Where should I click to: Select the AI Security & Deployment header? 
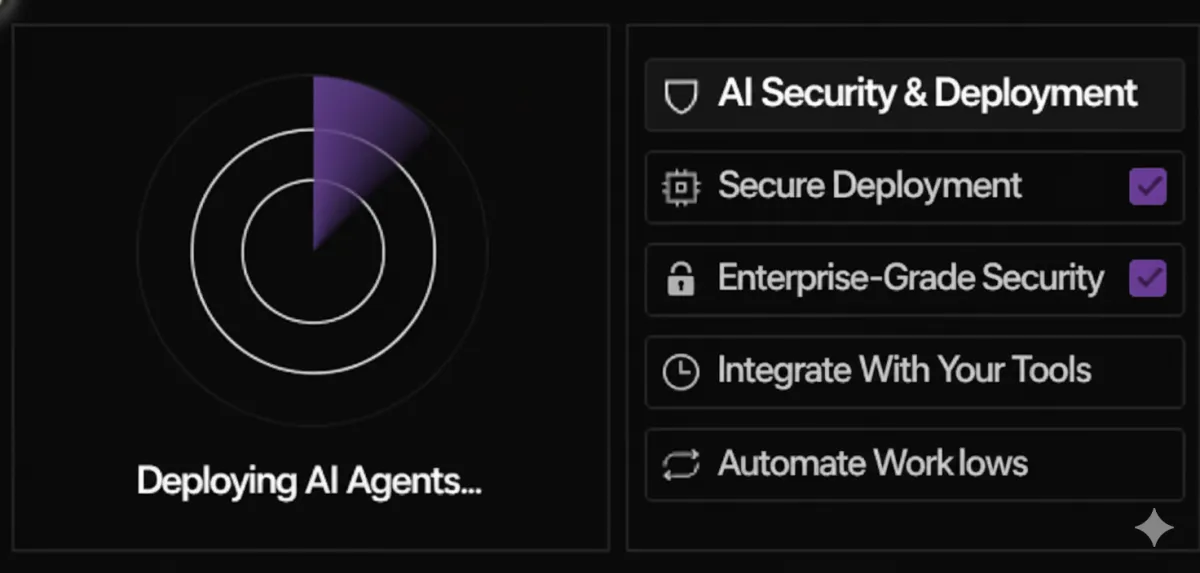pyautogui.click(x=914, y=95)
